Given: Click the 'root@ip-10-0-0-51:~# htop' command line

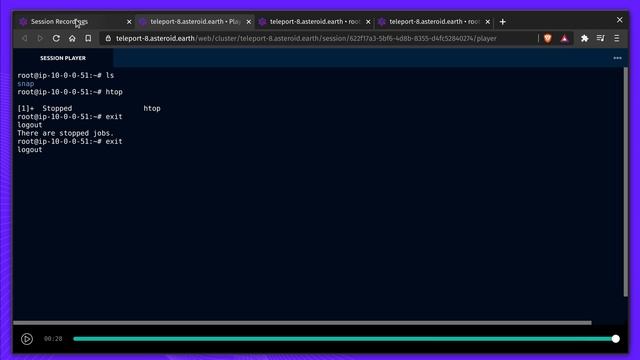Looking at the screenshot, I should 70,92.
